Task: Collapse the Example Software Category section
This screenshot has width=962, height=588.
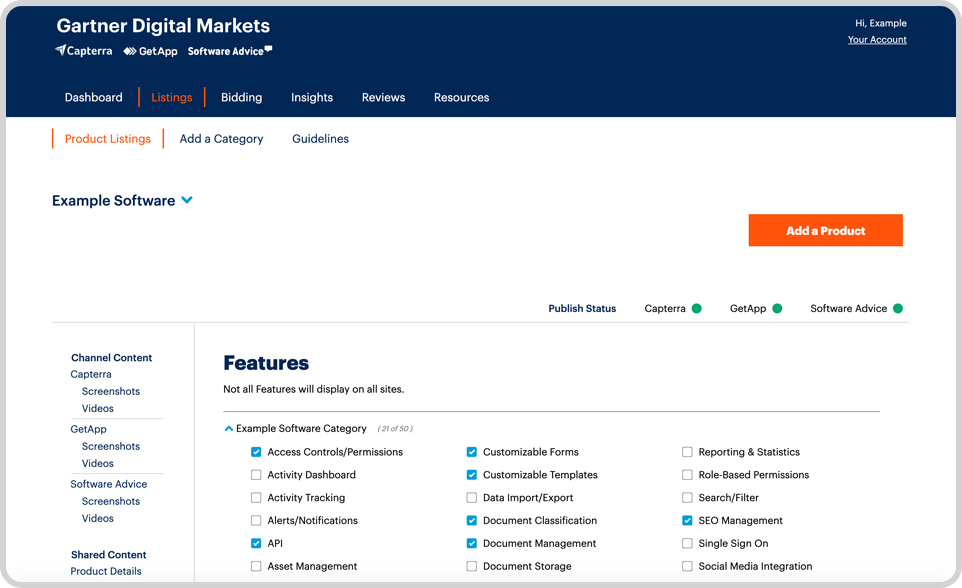Action: point(228,428)
